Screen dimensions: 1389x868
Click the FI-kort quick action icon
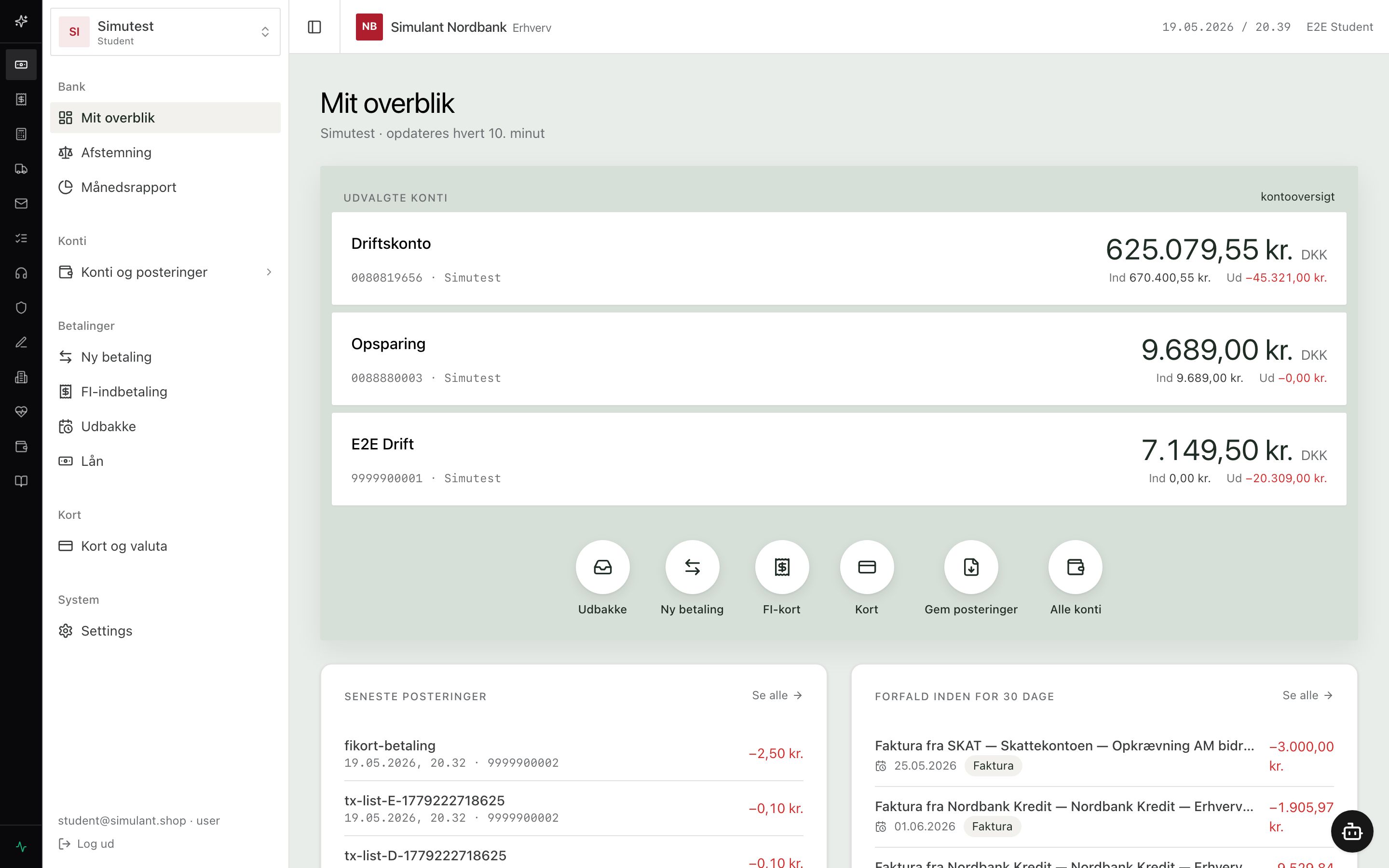pyautogui.click(x=782, y=567)
